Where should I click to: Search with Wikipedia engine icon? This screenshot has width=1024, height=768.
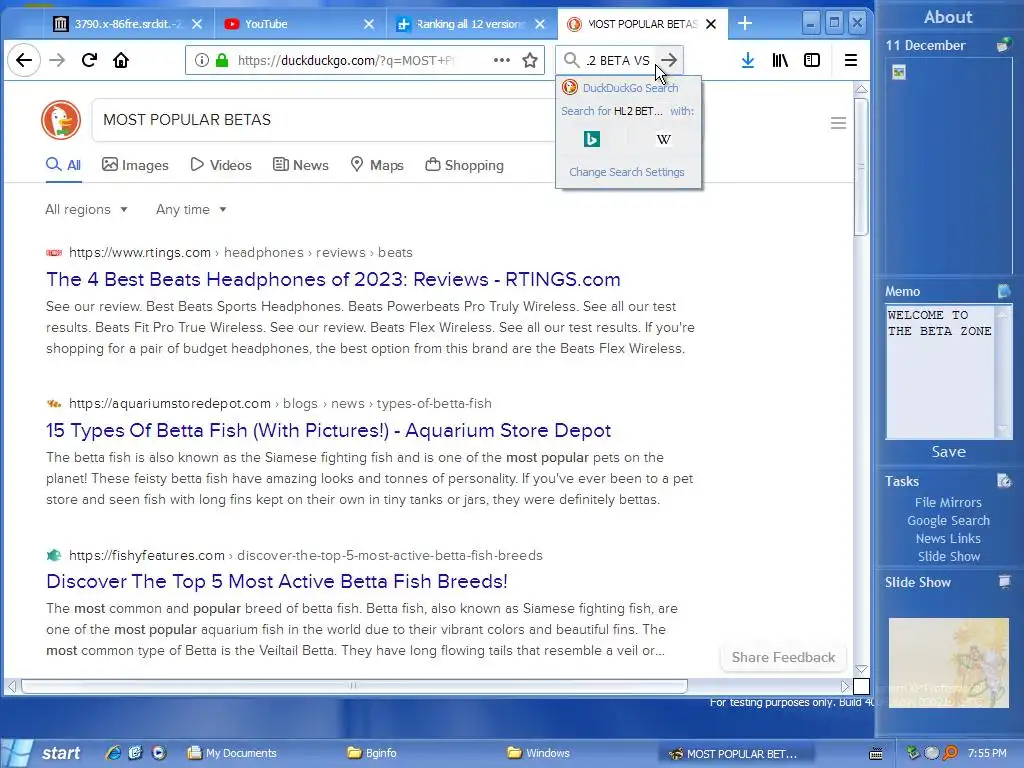tap(664, 139)
